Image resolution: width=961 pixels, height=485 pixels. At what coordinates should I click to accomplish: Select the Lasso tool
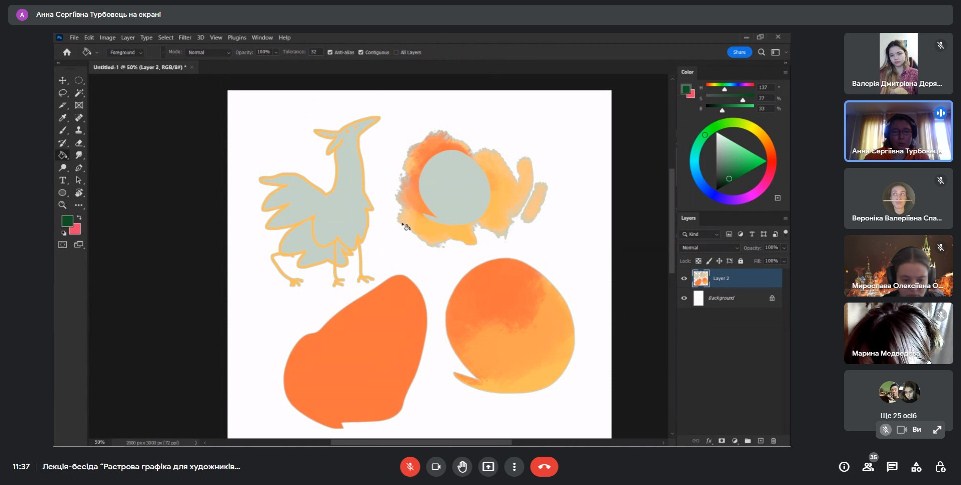tap(63, 93)
